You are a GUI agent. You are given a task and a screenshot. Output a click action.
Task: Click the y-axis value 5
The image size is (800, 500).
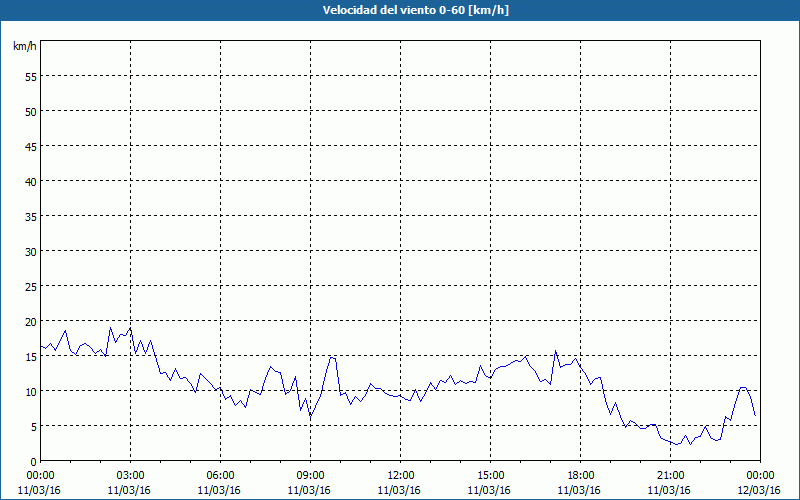point(34,427)
